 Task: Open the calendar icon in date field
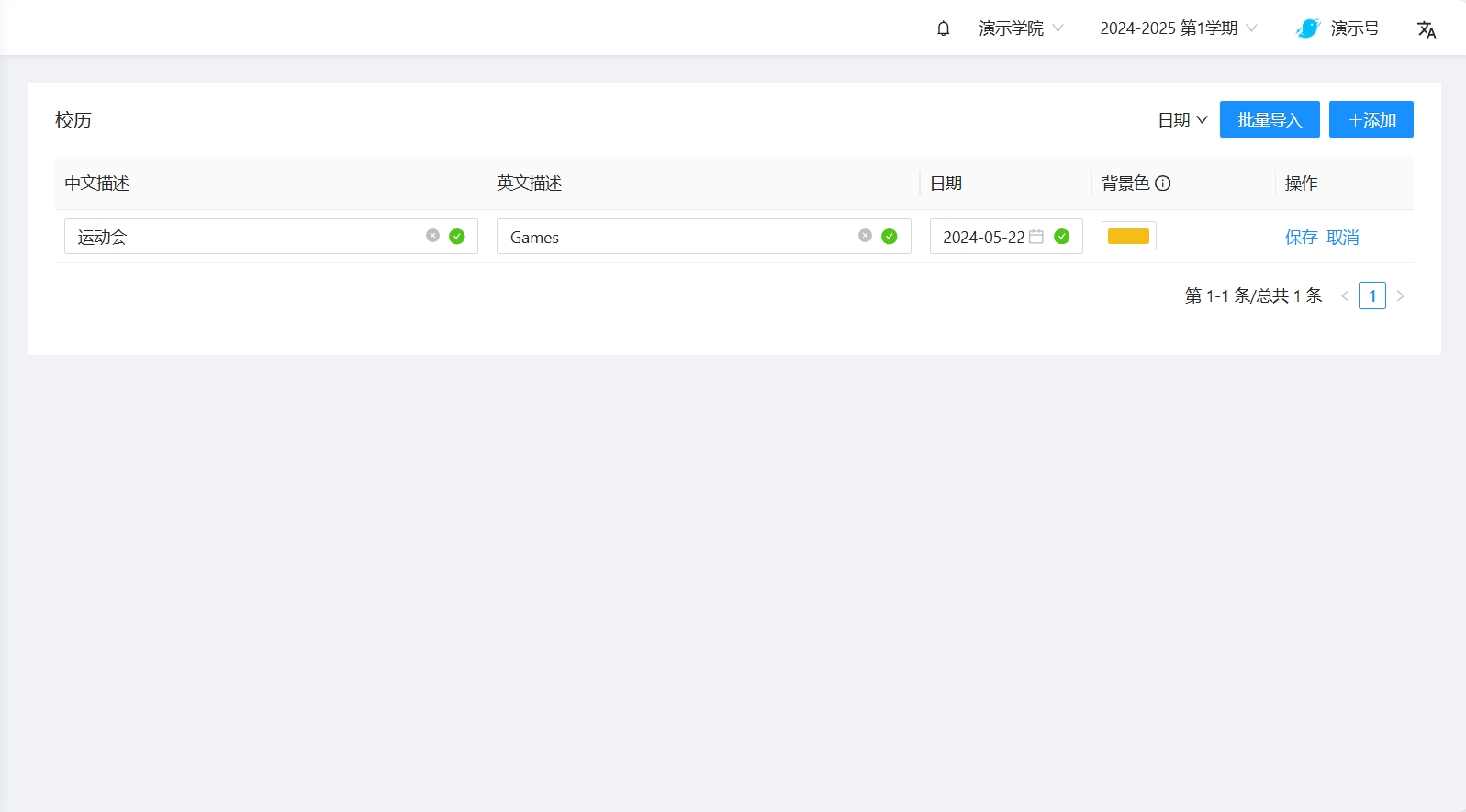(1036, 237)
